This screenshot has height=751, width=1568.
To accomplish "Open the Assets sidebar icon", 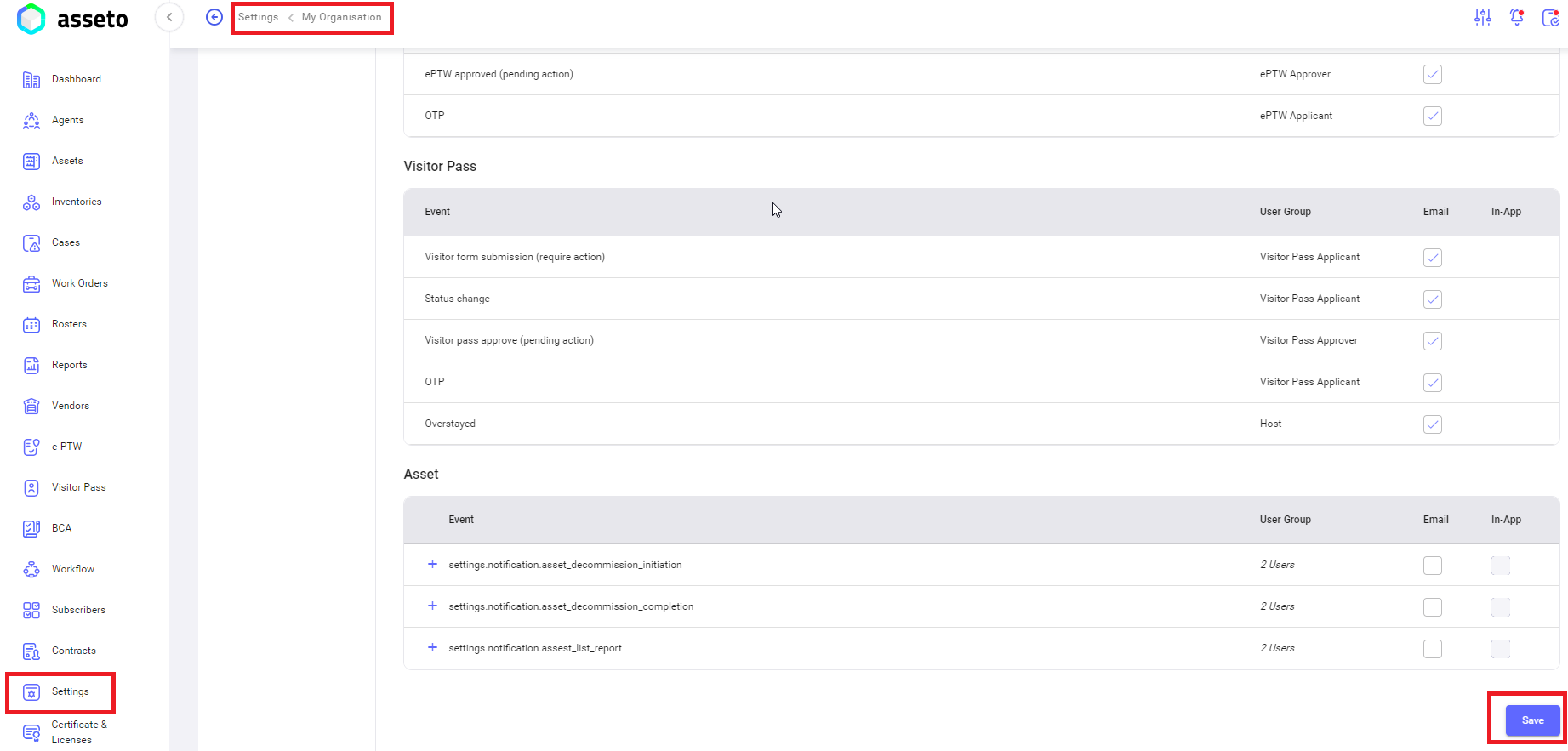I will click(x=31, y=162).
